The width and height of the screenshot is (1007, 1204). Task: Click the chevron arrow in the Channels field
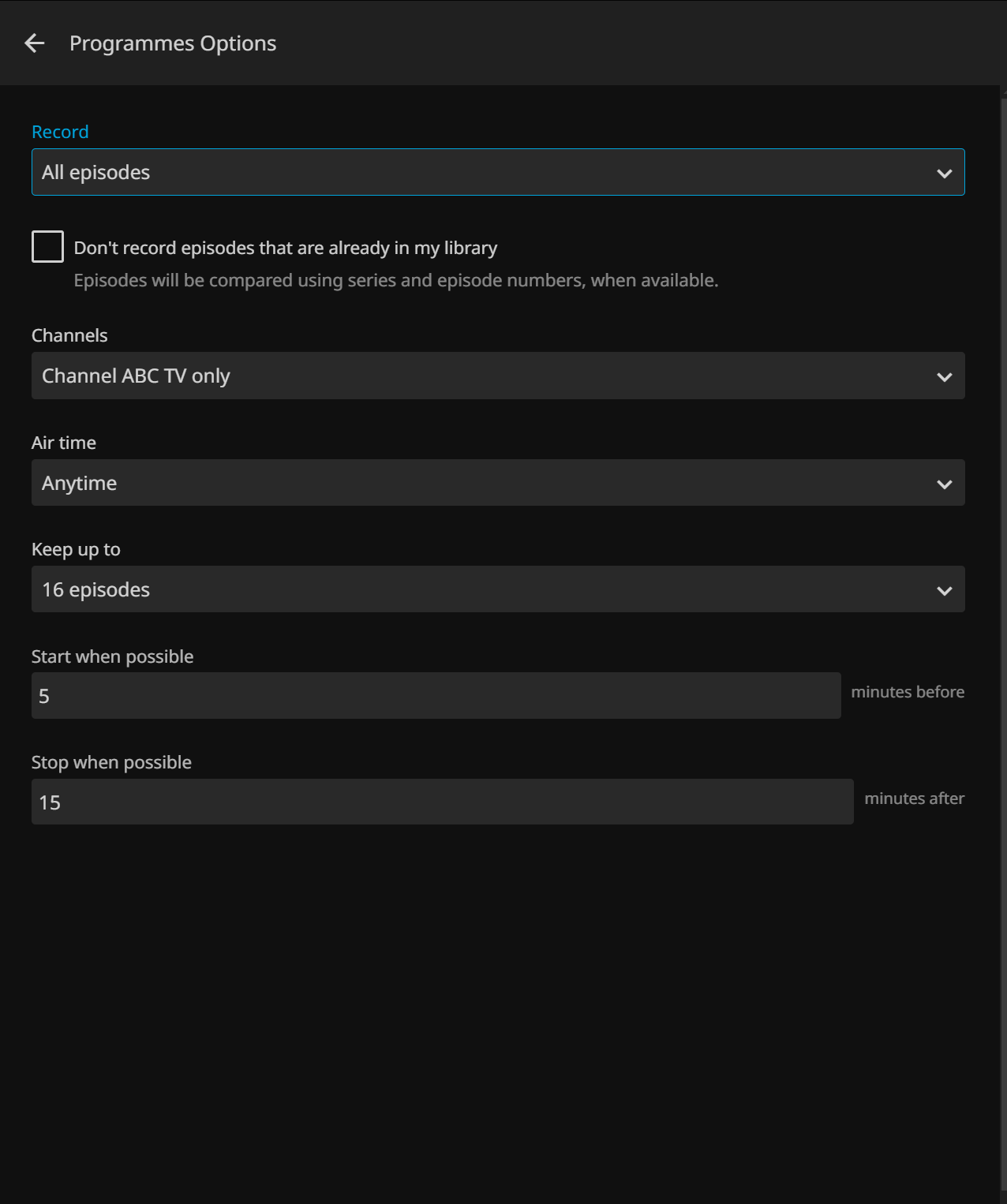(x=944, y=377)
